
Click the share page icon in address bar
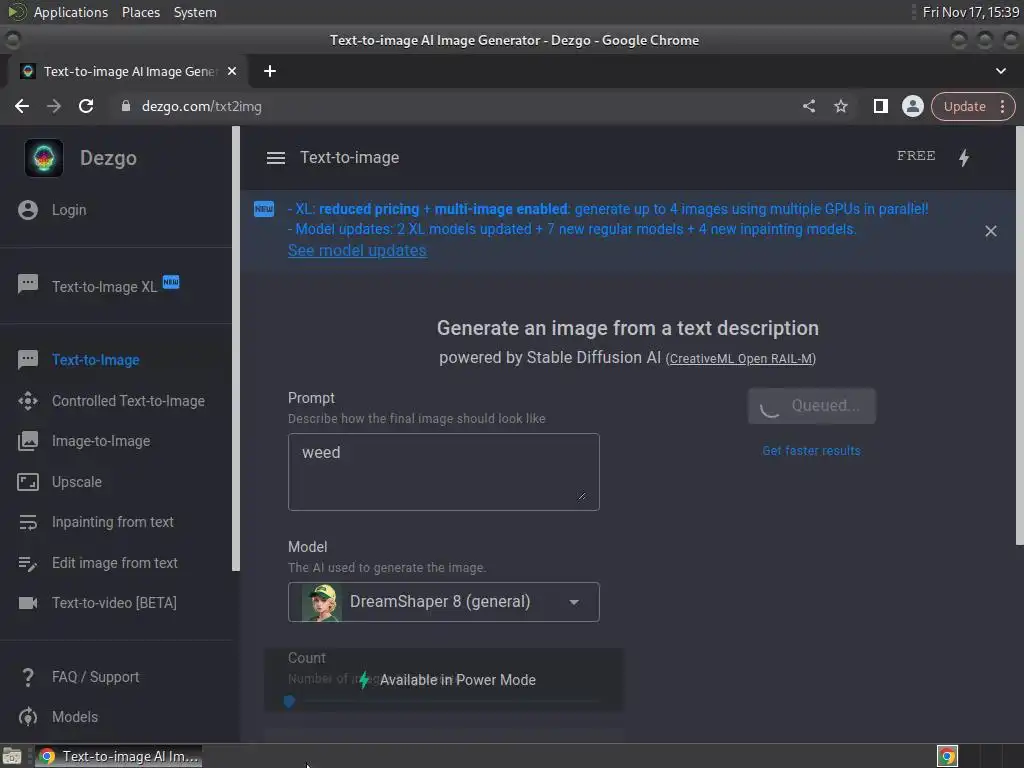tap(808, 106)
